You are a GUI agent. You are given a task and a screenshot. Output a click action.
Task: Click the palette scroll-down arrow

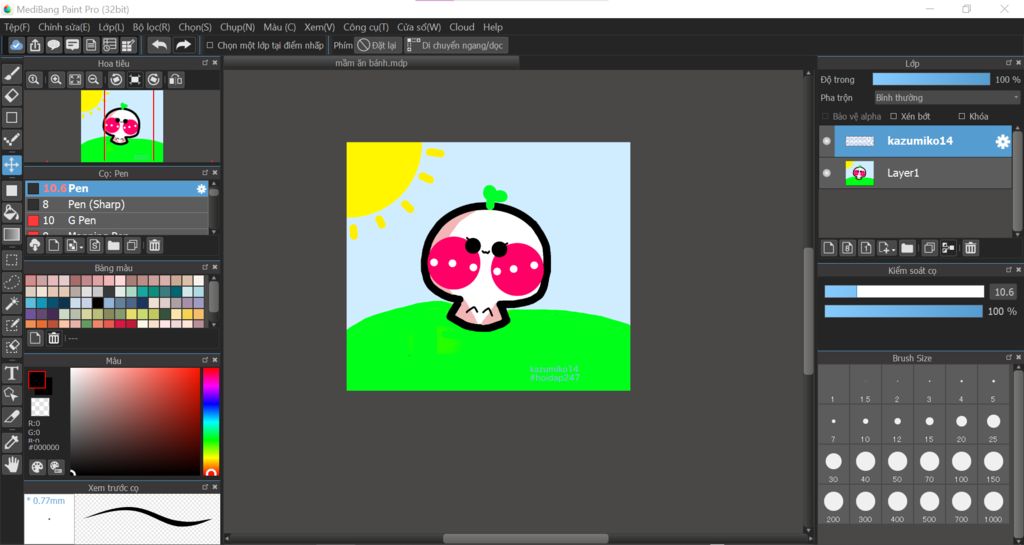click(x=214, y=324)
